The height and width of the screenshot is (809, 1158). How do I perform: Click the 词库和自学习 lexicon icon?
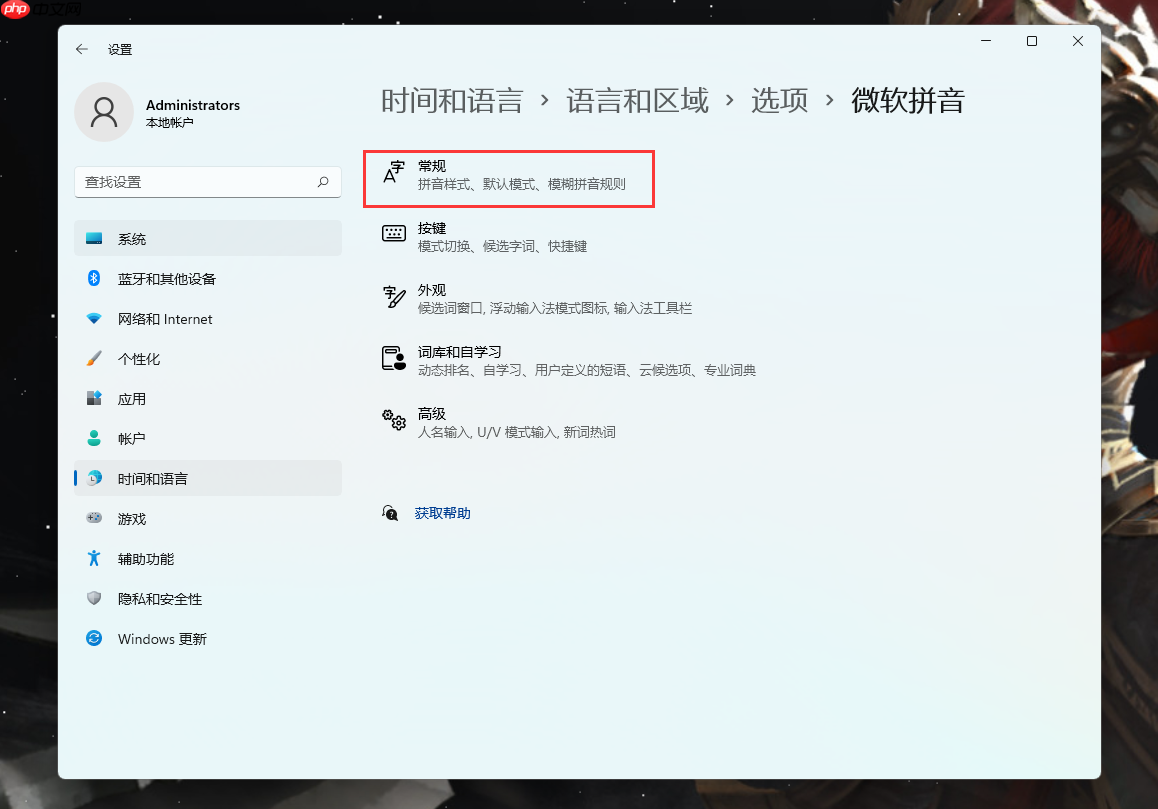[394, 360]
